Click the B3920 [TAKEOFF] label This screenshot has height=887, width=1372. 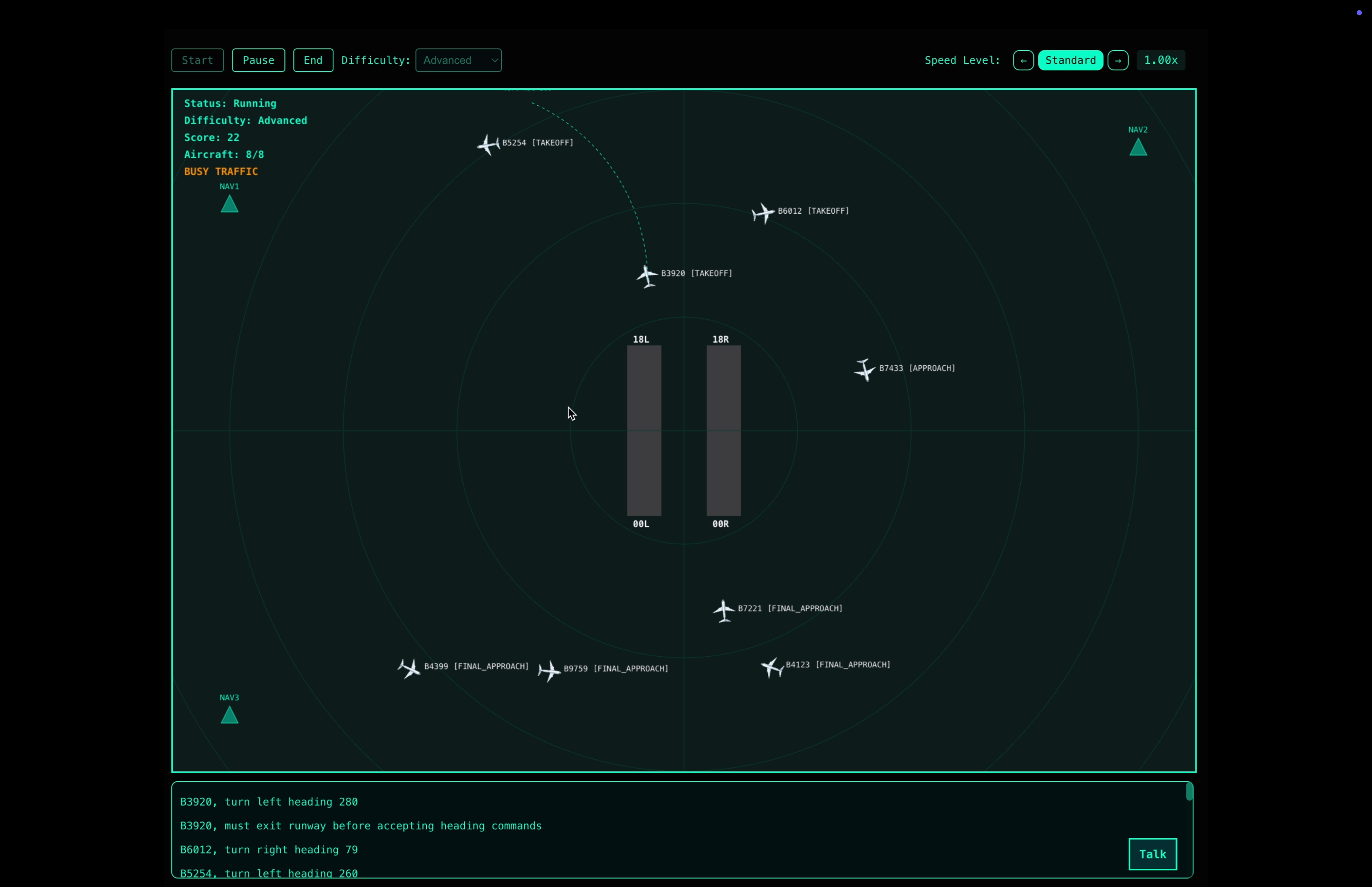pyautogui.click(x=697, y=274)
